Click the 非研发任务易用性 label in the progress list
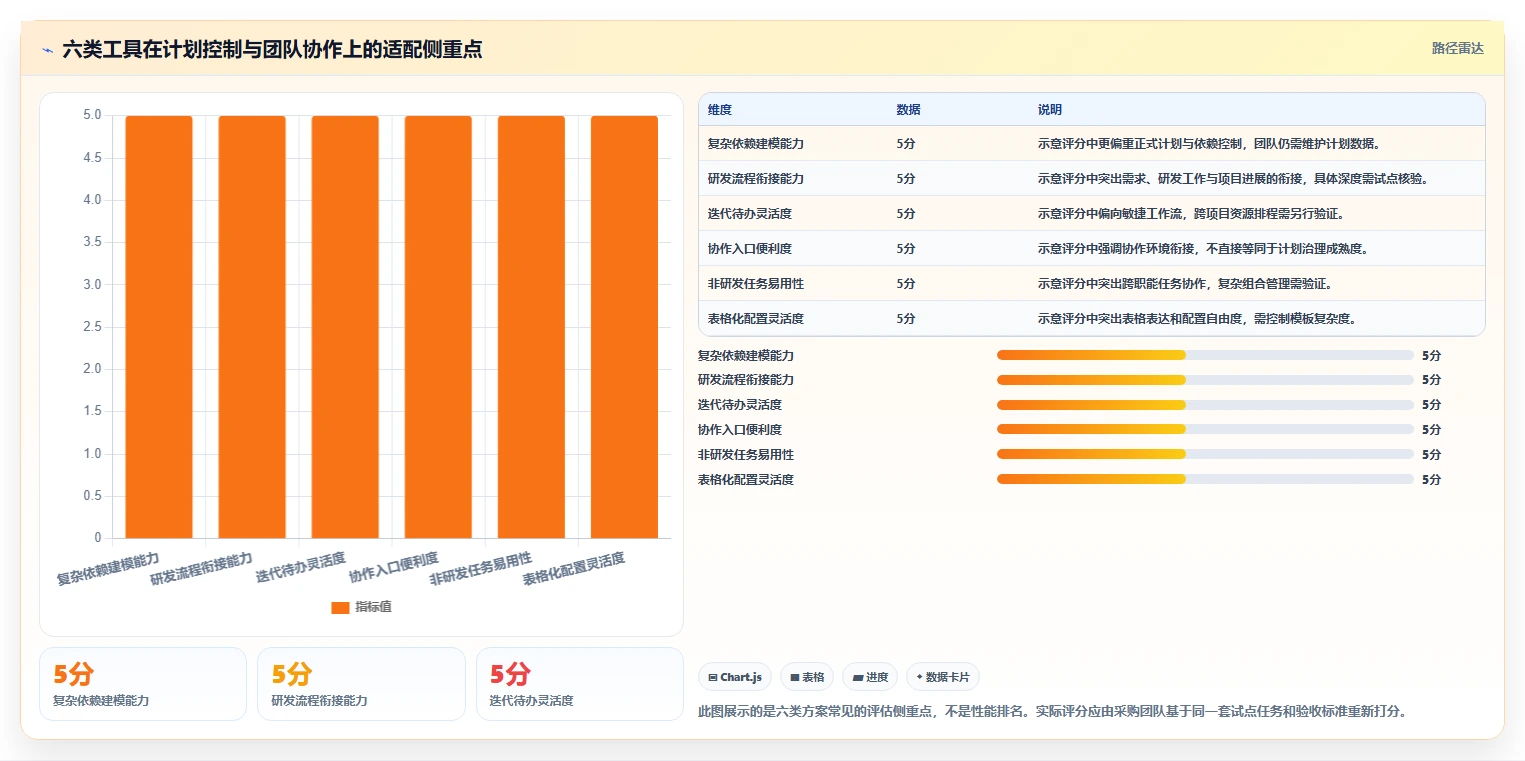This screenshot has width=1525, height=761. coord(746,455)
